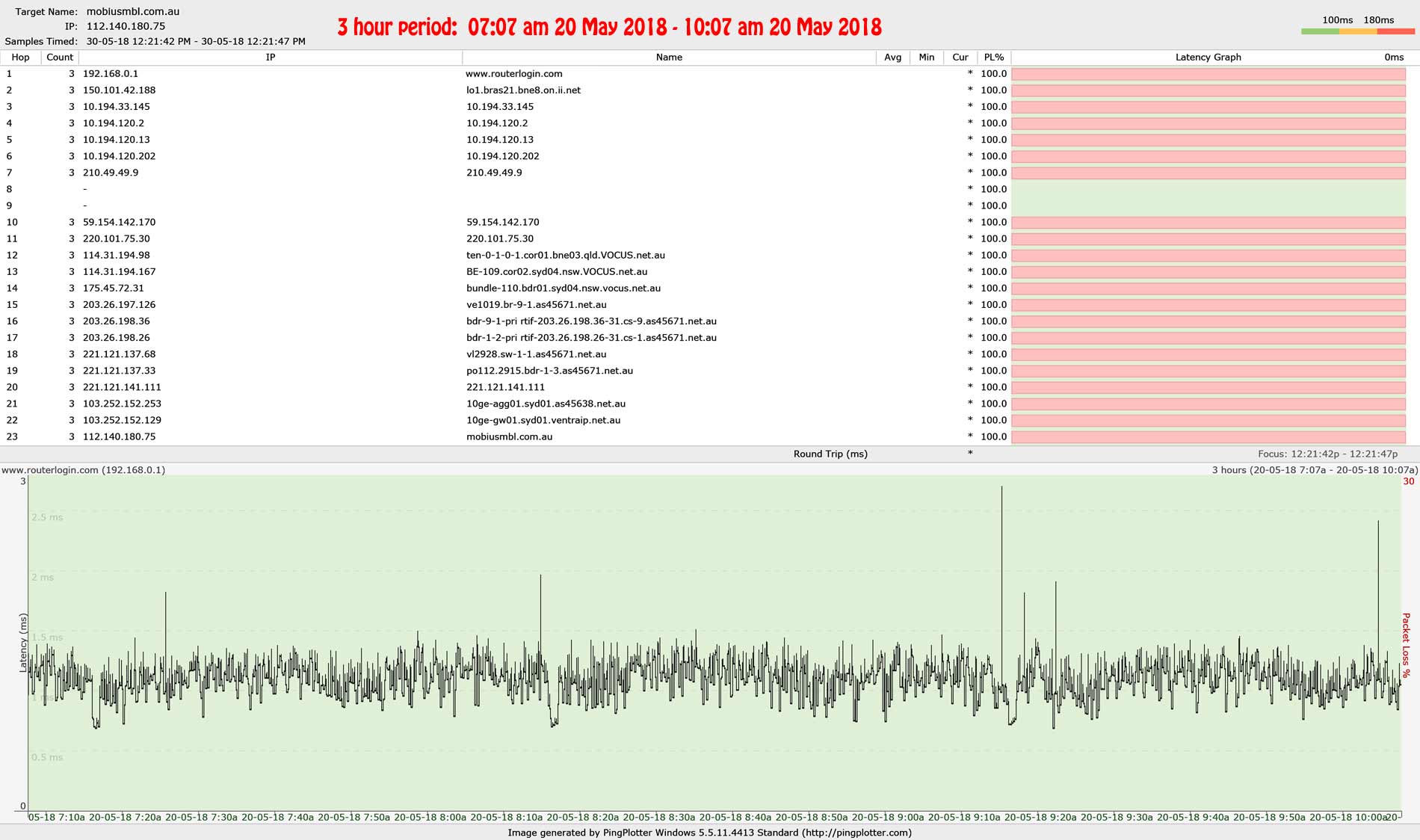
Task: Click the Latency Graph column header
Action: 1208,58
